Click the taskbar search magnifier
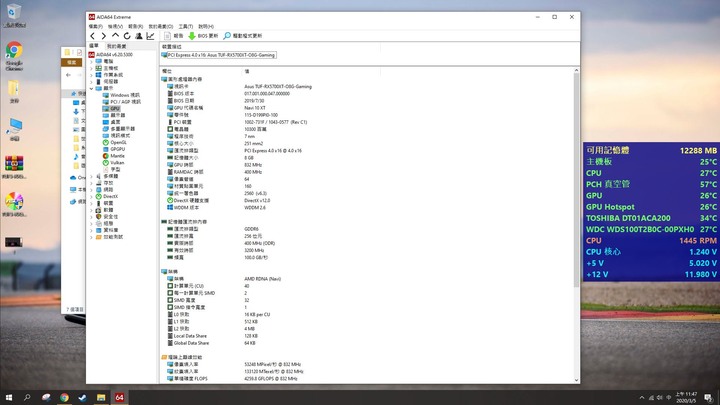 tap(27, 397)
